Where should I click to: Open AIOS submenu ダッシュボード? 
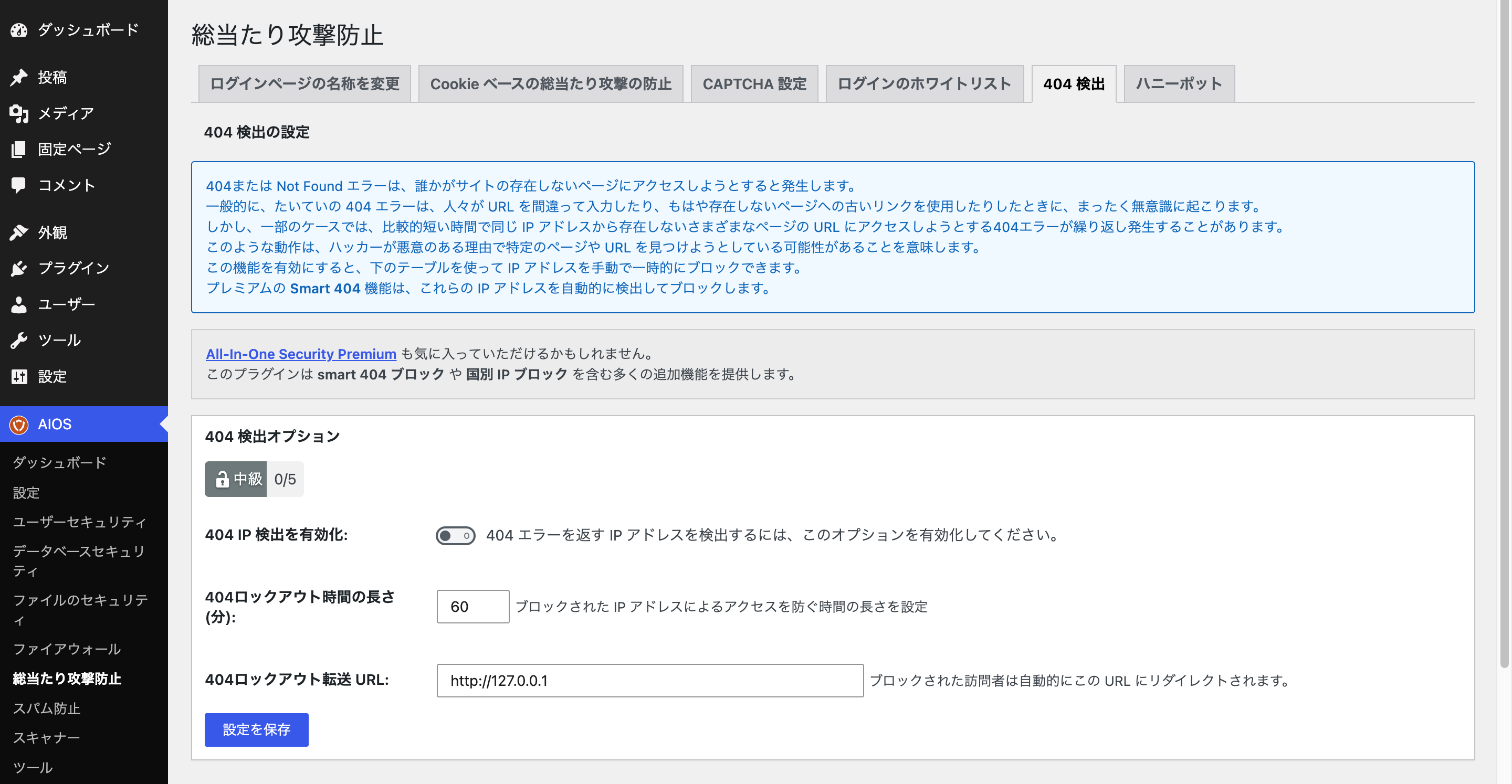pos(60,462)
